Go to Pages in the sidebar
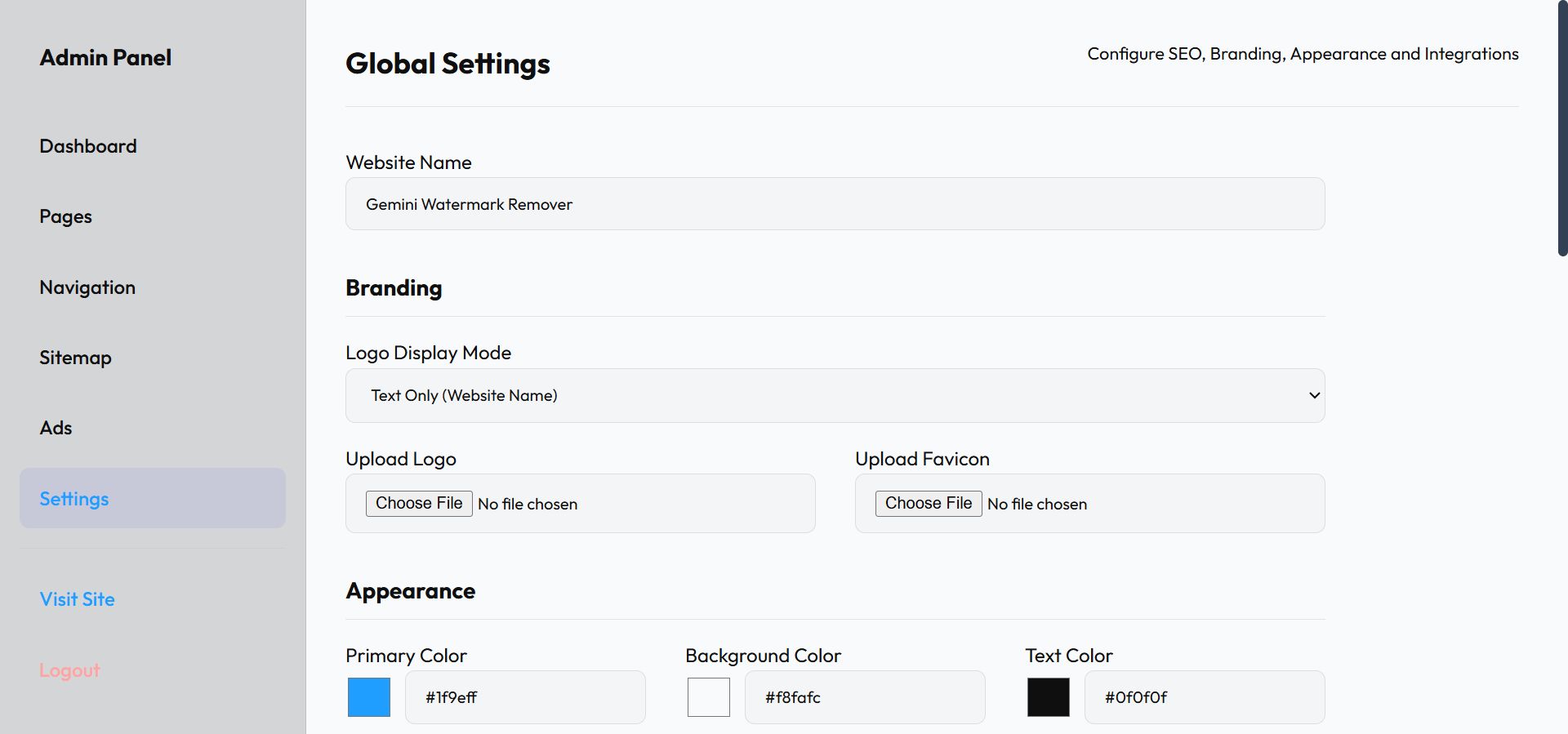This screenshot has height=734, width=1568. (65, 216)
